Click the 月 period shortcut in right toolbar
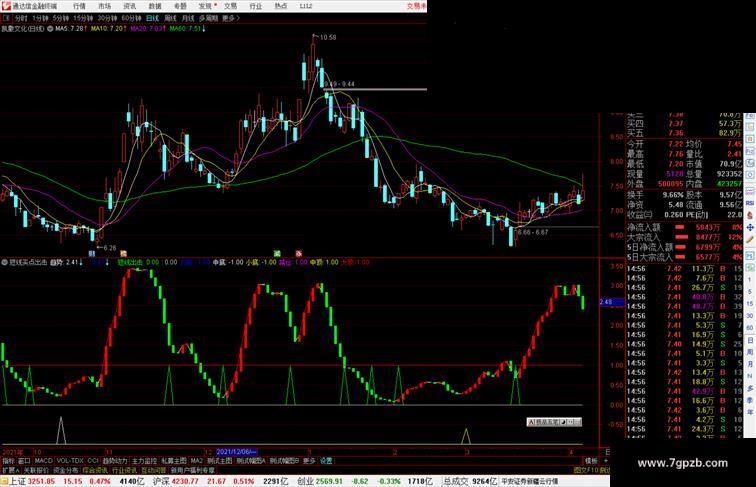Image resolution: width=756 pixels, height=487 pixels. tap(750, 364)
